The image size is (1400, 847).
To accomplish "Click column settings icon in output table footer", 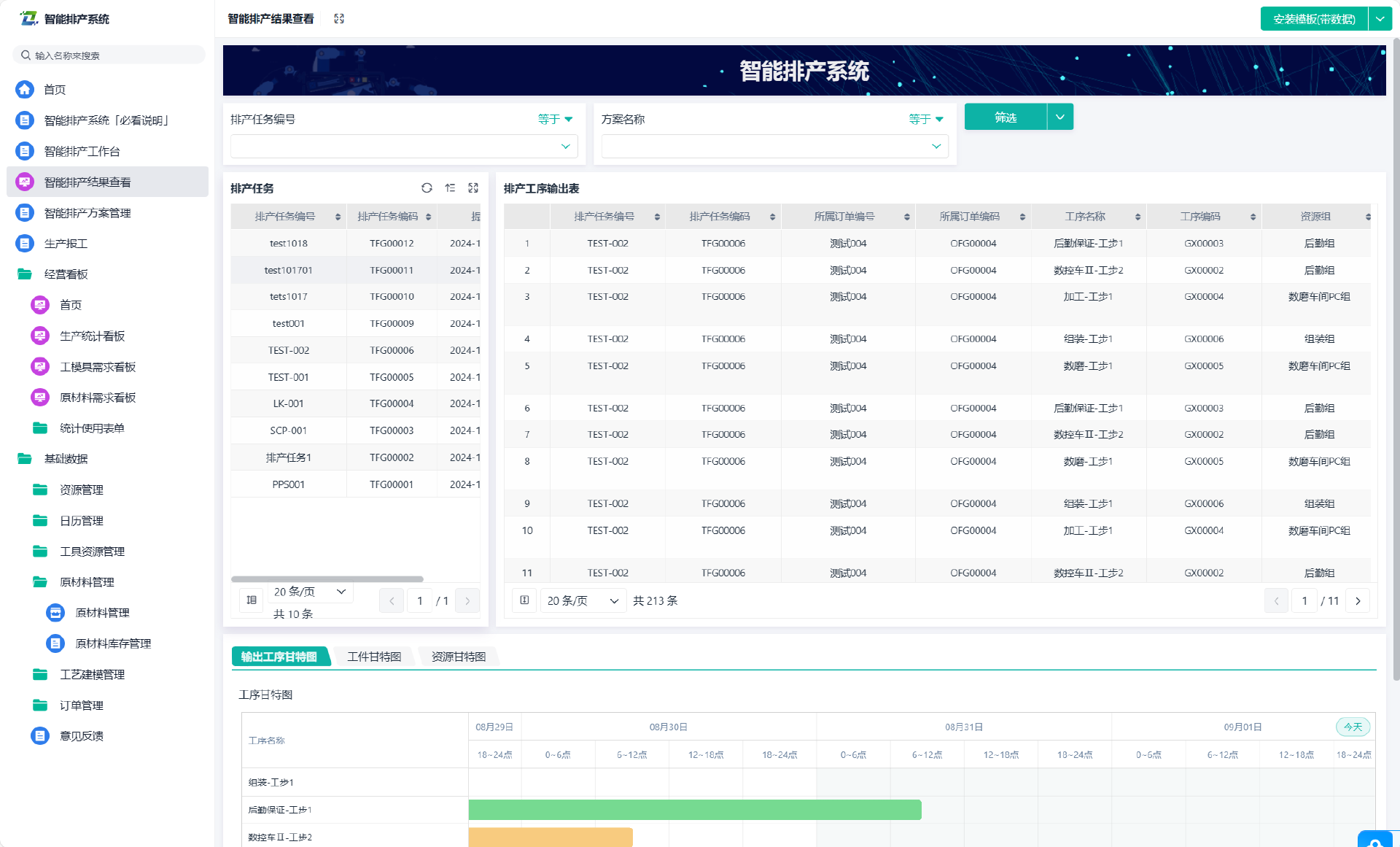I will [x=524, y=600].
